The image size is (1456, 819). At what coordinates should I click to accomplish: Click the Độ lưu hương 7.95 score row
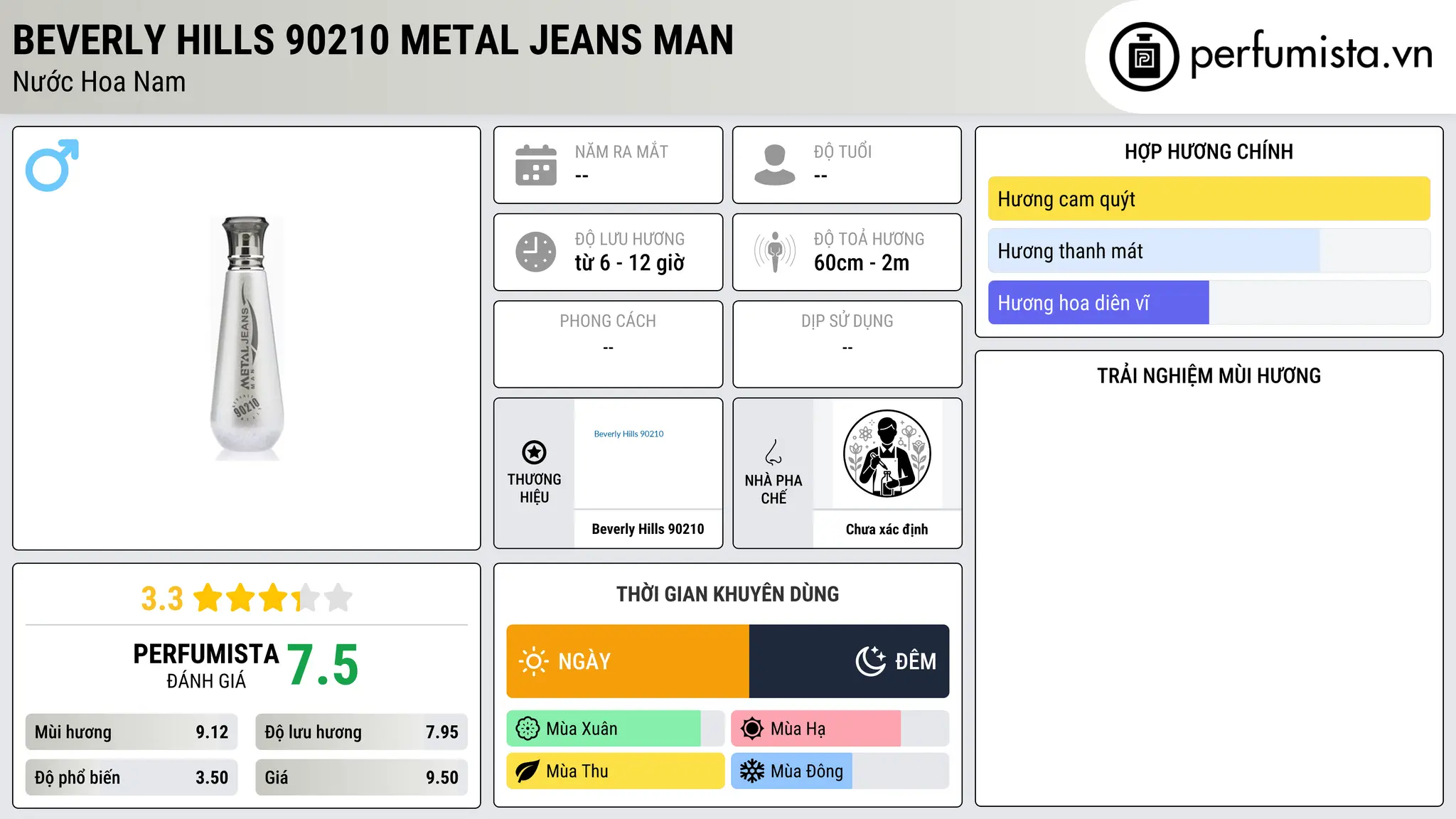(x=361, y=732)
